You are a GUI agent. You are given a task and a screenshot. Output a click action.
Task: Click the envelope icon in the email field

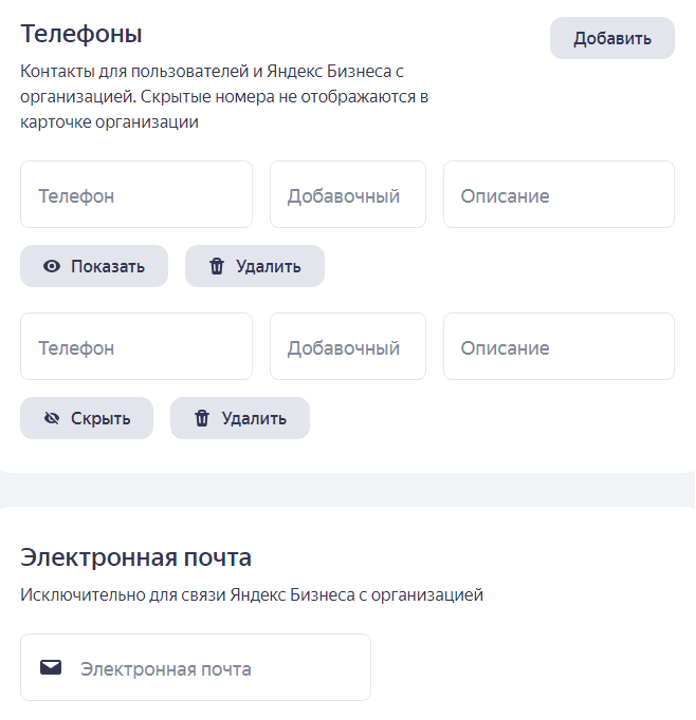tap(51, 668)
